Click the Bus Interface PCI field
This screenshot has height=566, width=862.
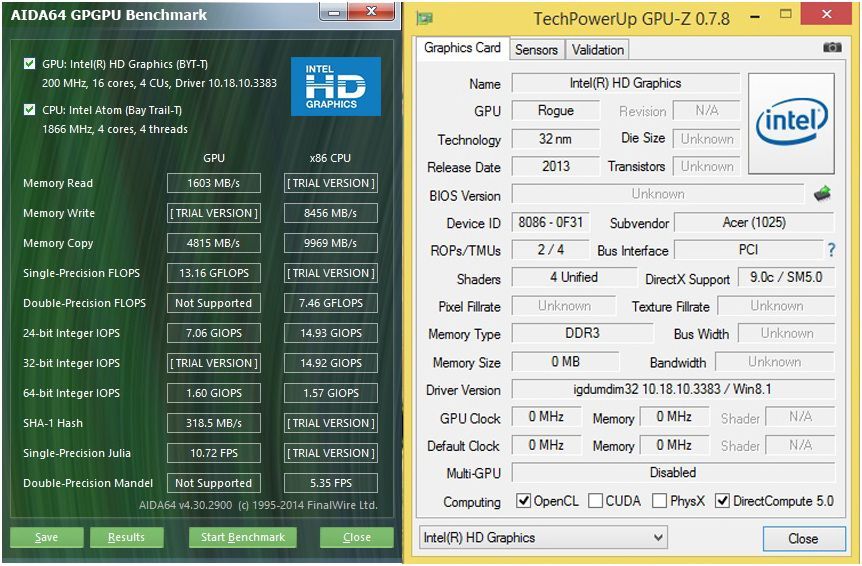pos(749,250)
